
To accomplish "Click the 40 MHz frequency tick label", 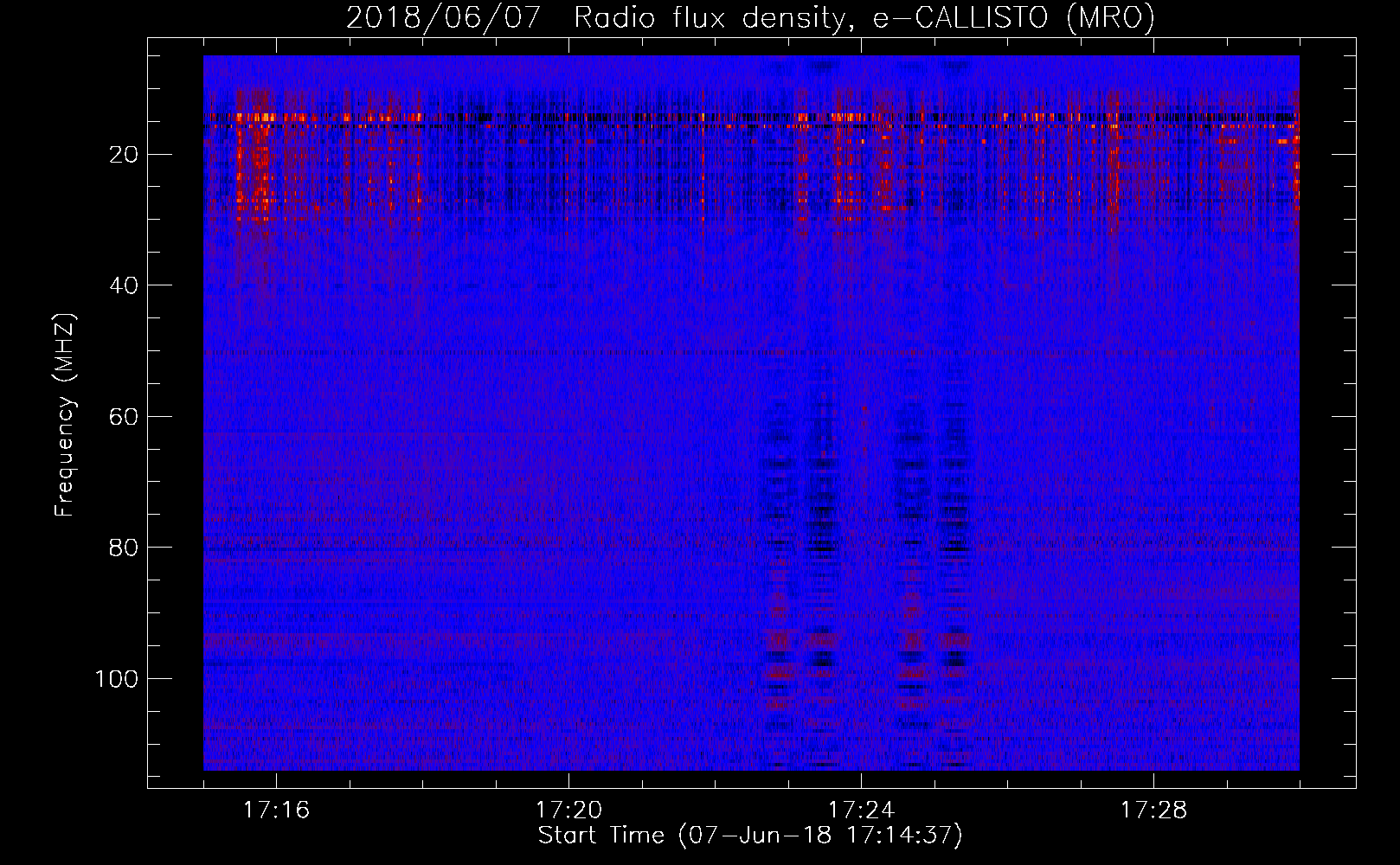I will click(124, 285).
